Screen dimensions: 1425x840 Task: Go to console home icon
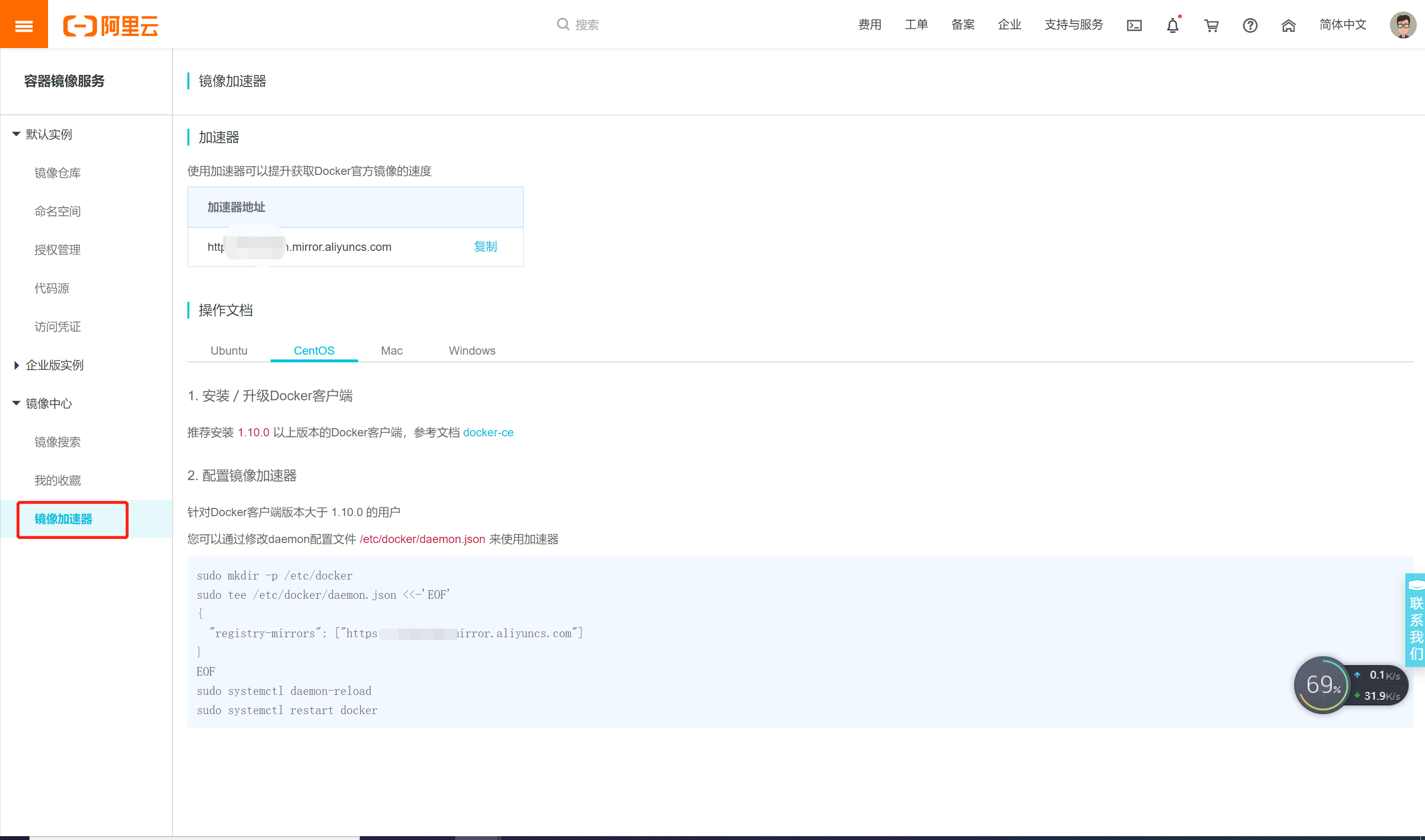click(x=1288, y=25)
